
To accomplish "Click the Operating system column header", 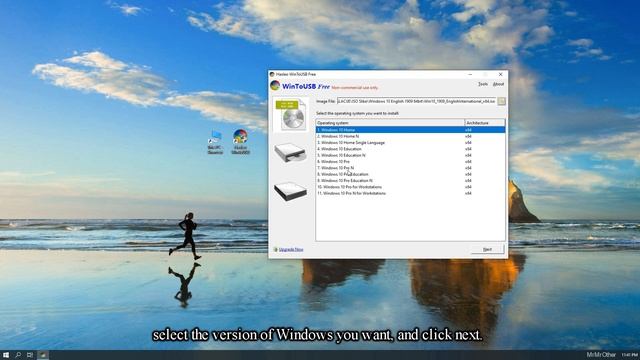I will (x=390, y=122).
